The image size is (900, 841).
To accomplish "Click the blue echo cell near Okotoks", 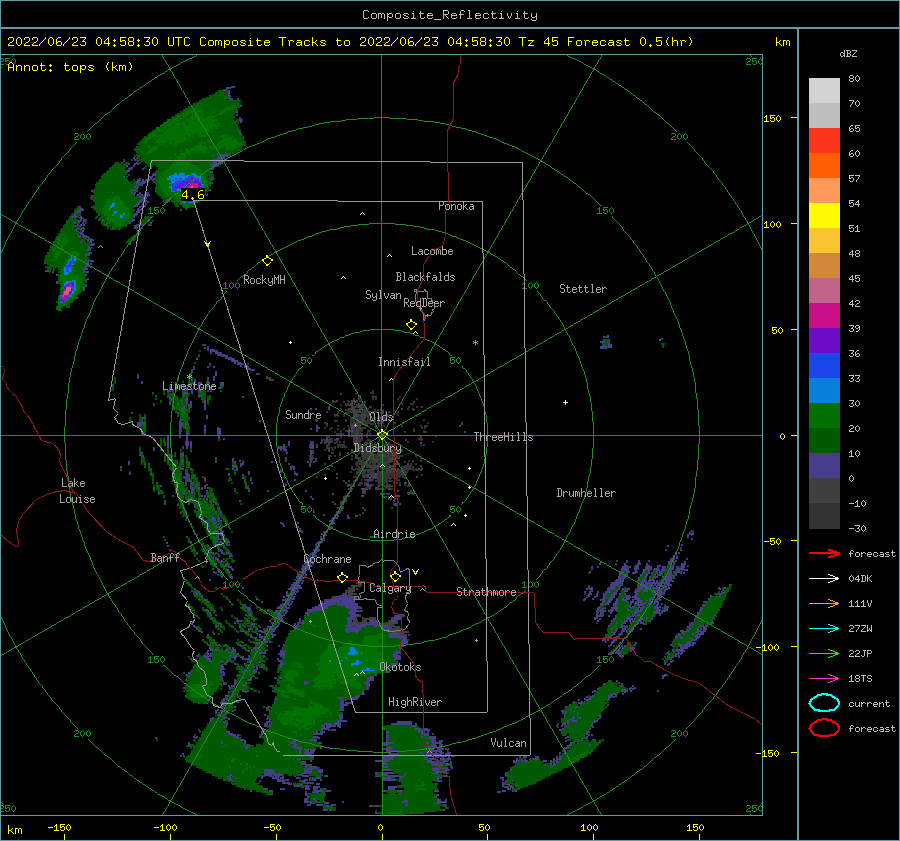I will 352,652.
